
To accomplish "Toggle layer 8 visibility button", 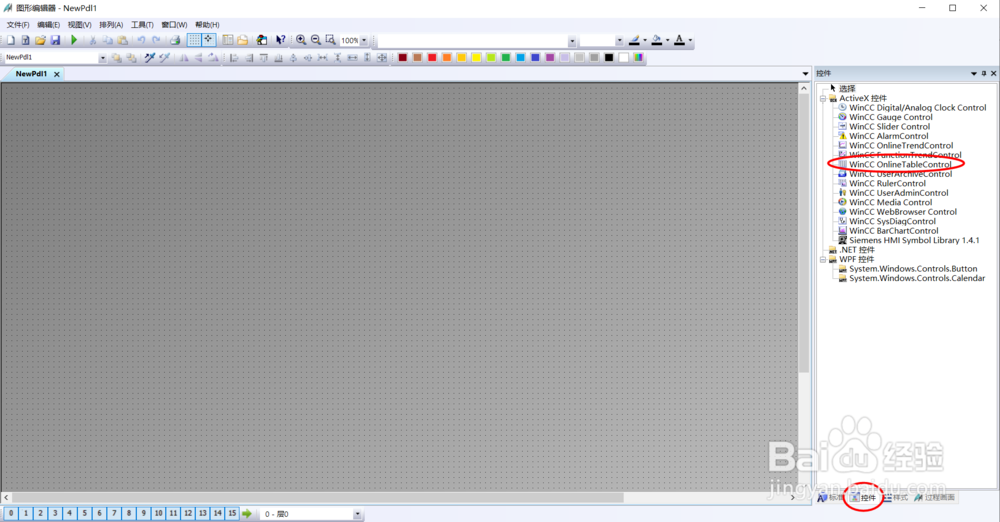I will coord(129,513).
